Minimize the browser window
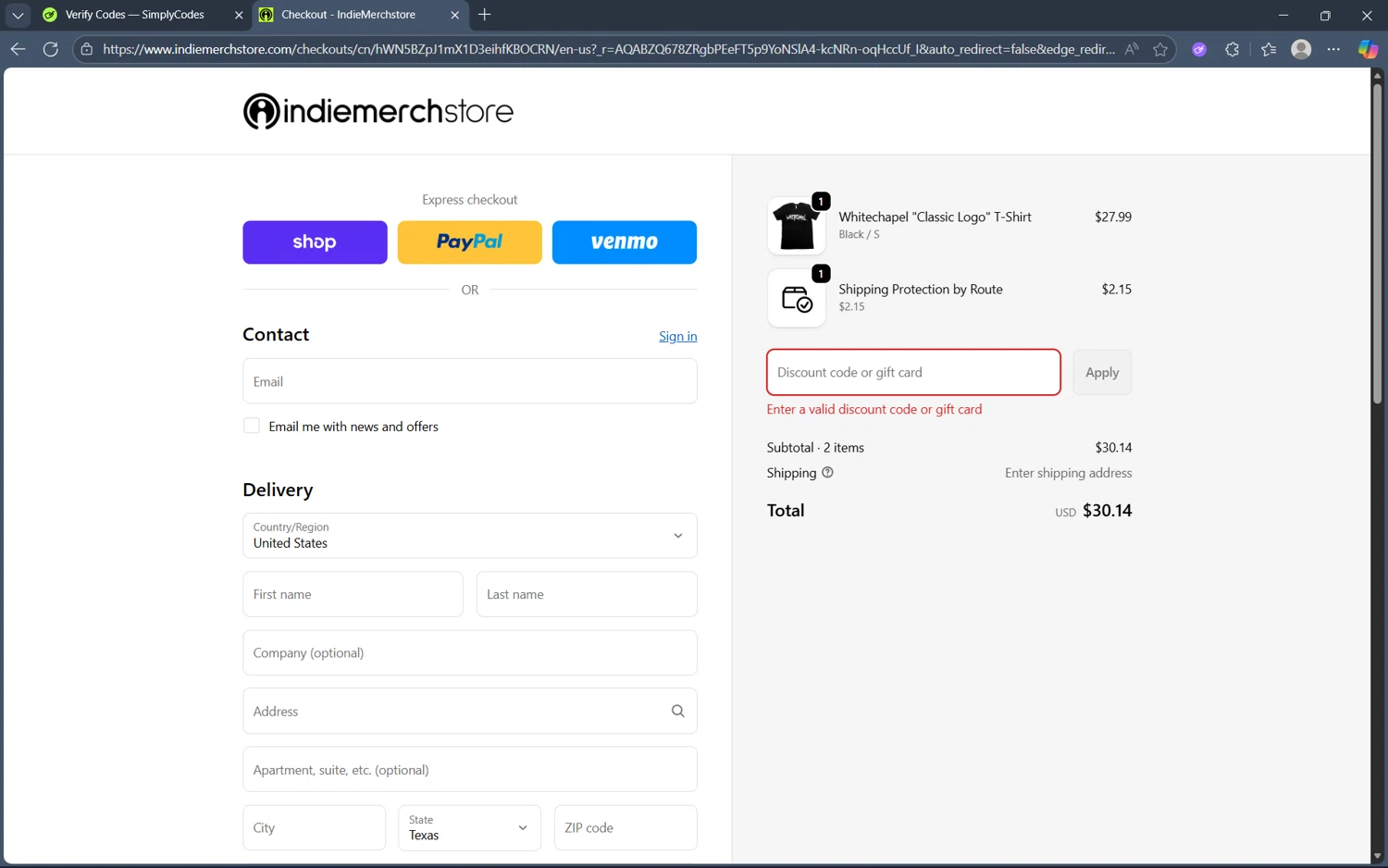Screen dimensions: 1388x868 pyautogui.click(x=1283, y=15)
